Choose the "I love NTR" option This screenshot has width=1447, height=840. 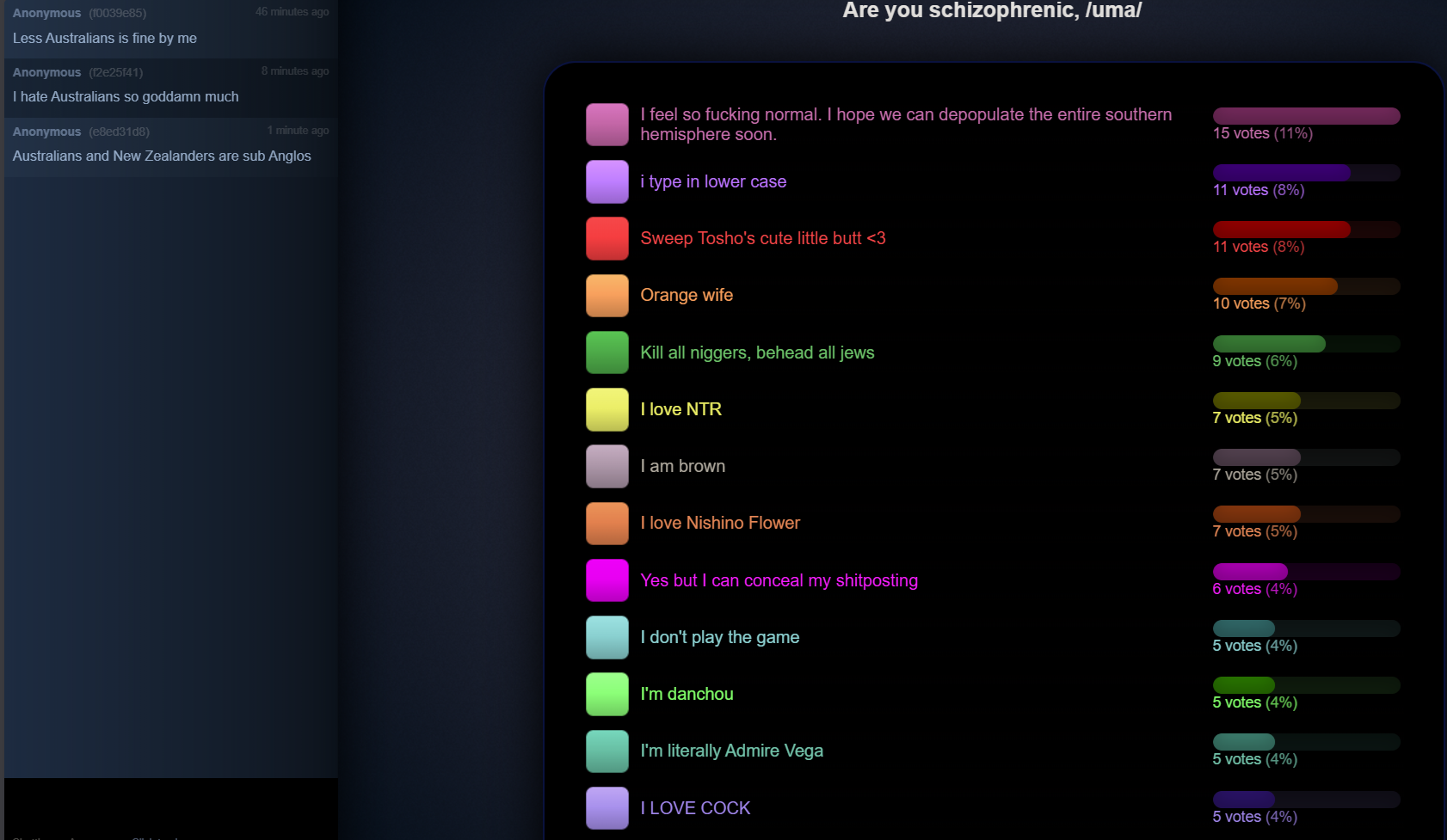680,409
